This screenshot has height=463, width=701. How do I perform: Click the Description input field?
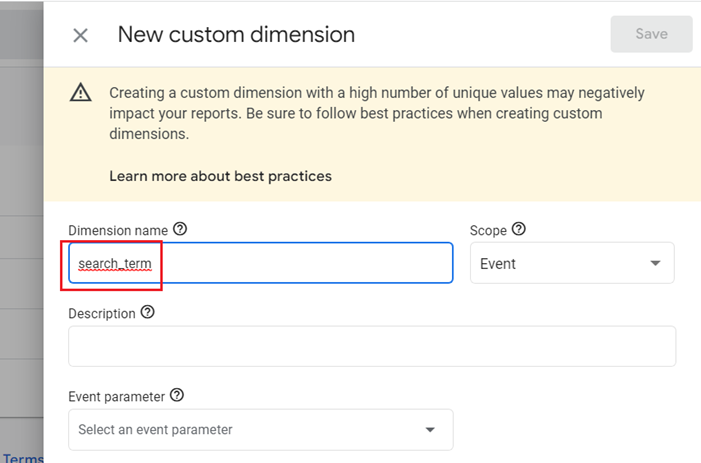(x=372, y=346)
